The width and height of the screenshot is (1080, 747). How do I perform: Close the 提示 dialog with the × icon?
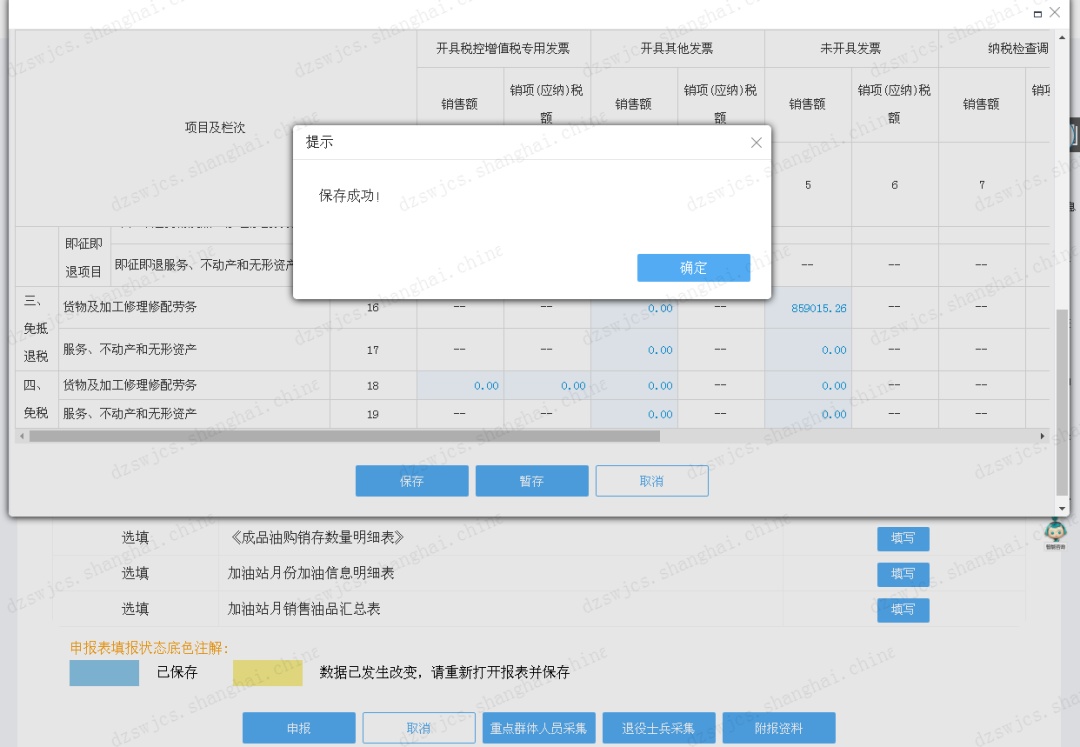756,142
